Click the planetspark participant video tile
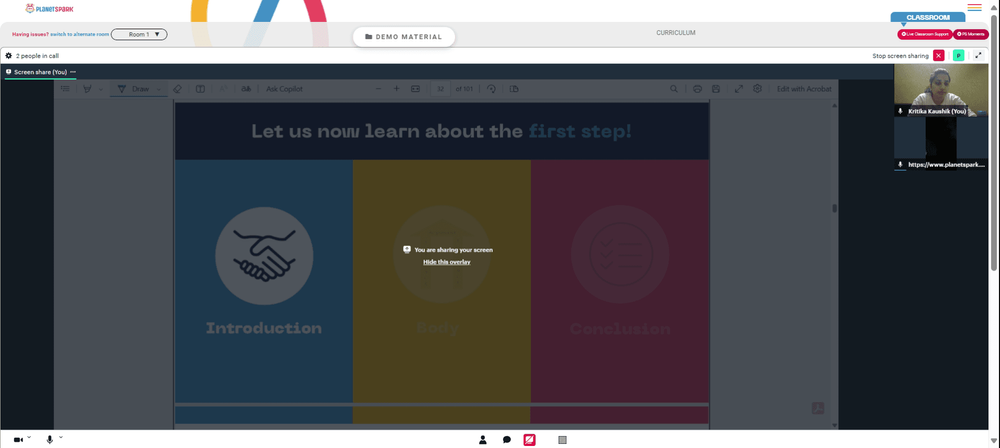 [941, 144]
